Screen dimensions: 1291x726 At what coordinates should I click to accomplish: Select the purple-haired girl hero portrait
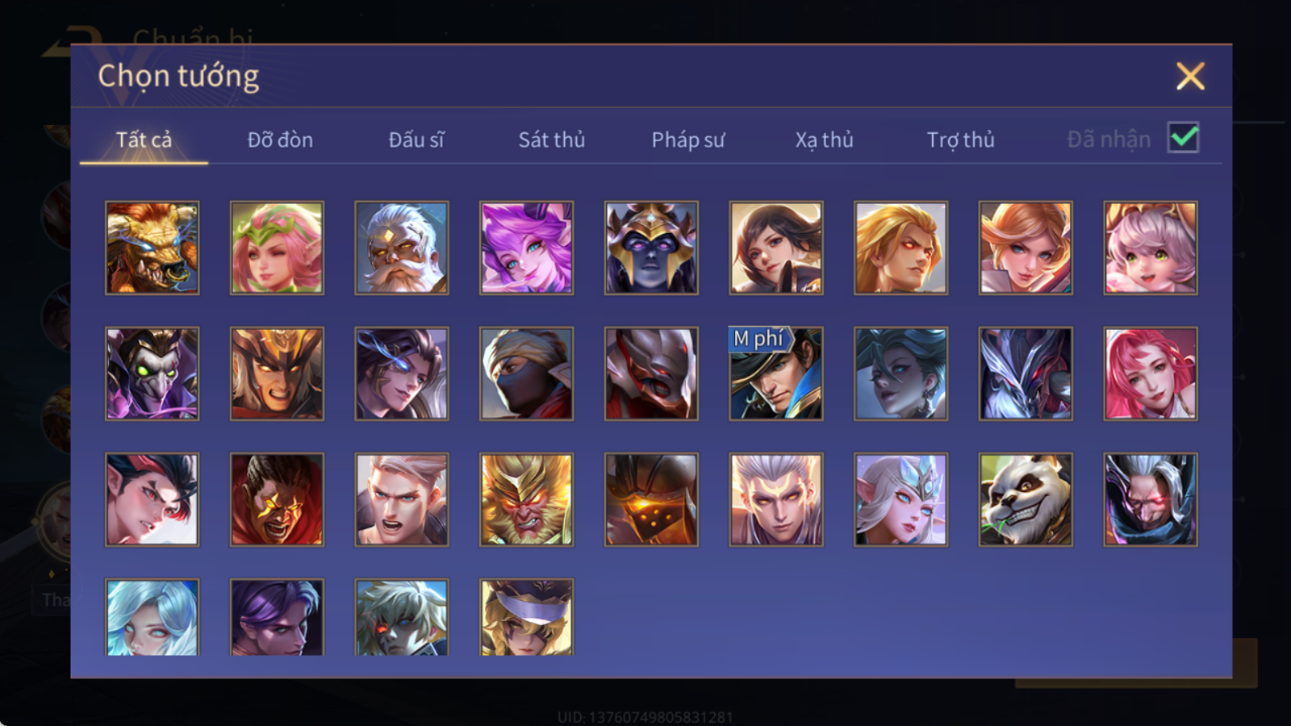tap(526, 247)
